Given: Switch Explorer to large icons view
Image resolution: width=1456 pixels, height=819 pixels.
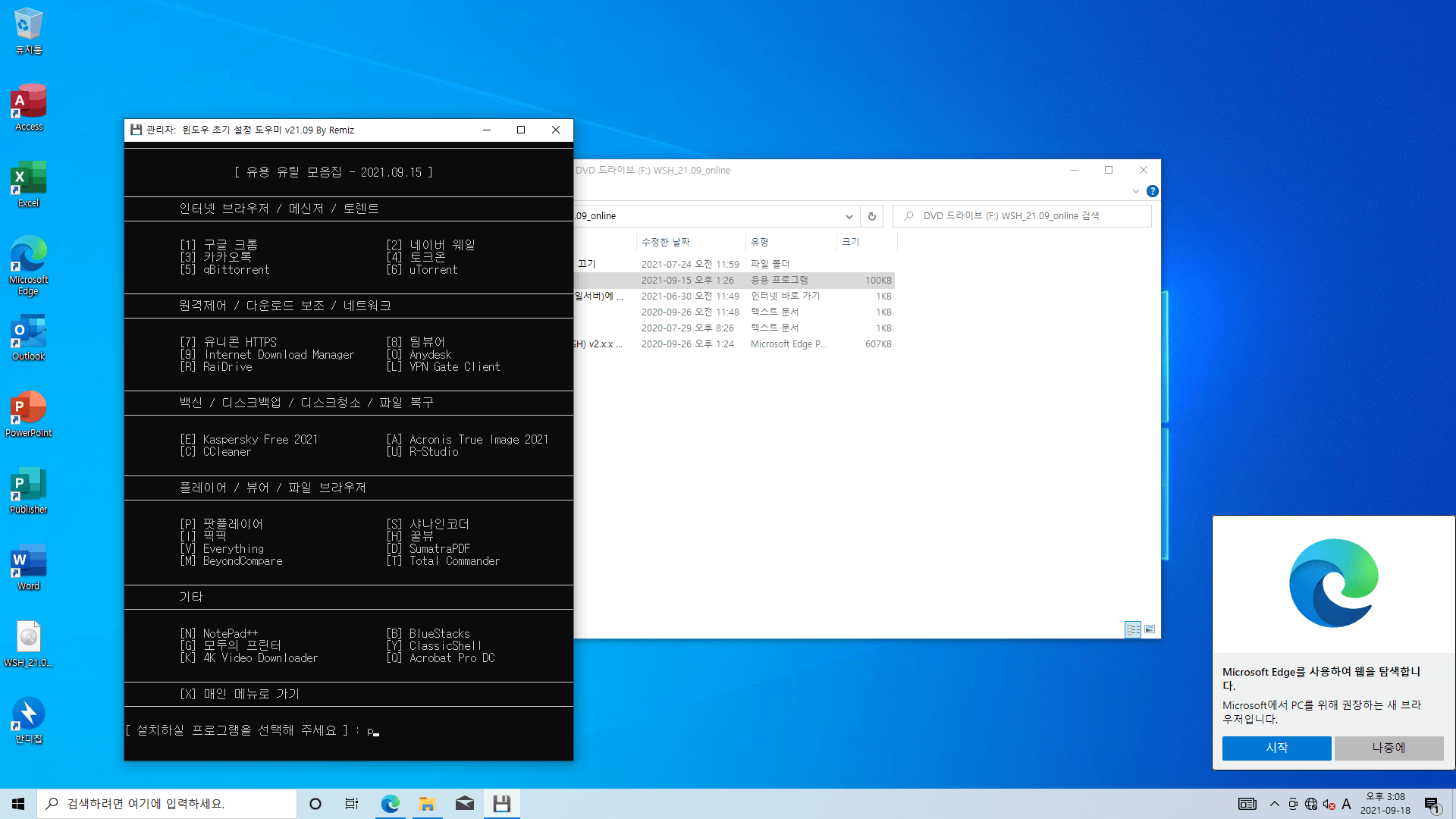Looking at the screenshot, I should tap(1150, 629).
